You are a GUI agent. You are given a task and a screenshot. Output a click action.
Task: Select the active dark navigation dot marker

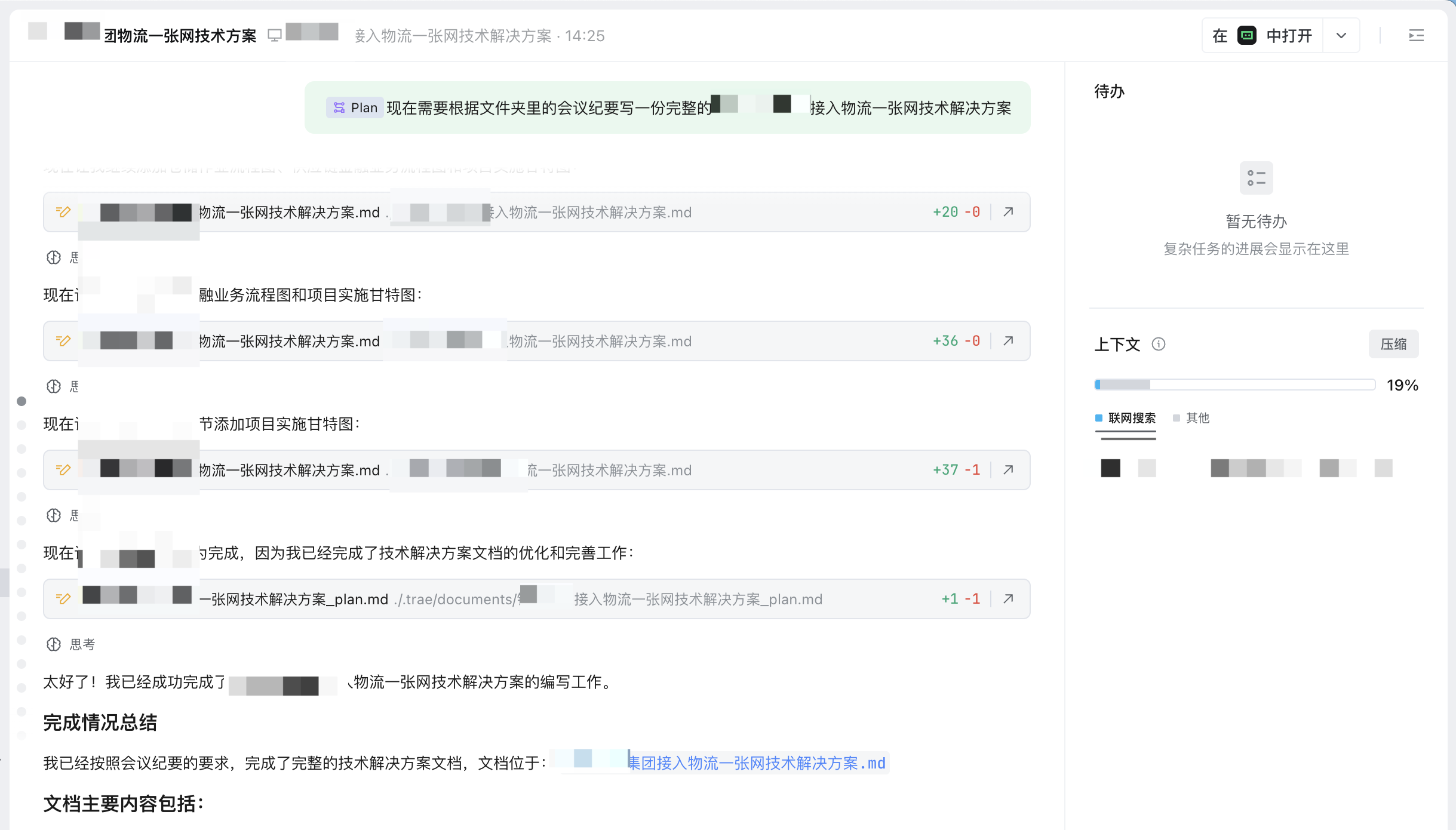(x=21, y=401)
